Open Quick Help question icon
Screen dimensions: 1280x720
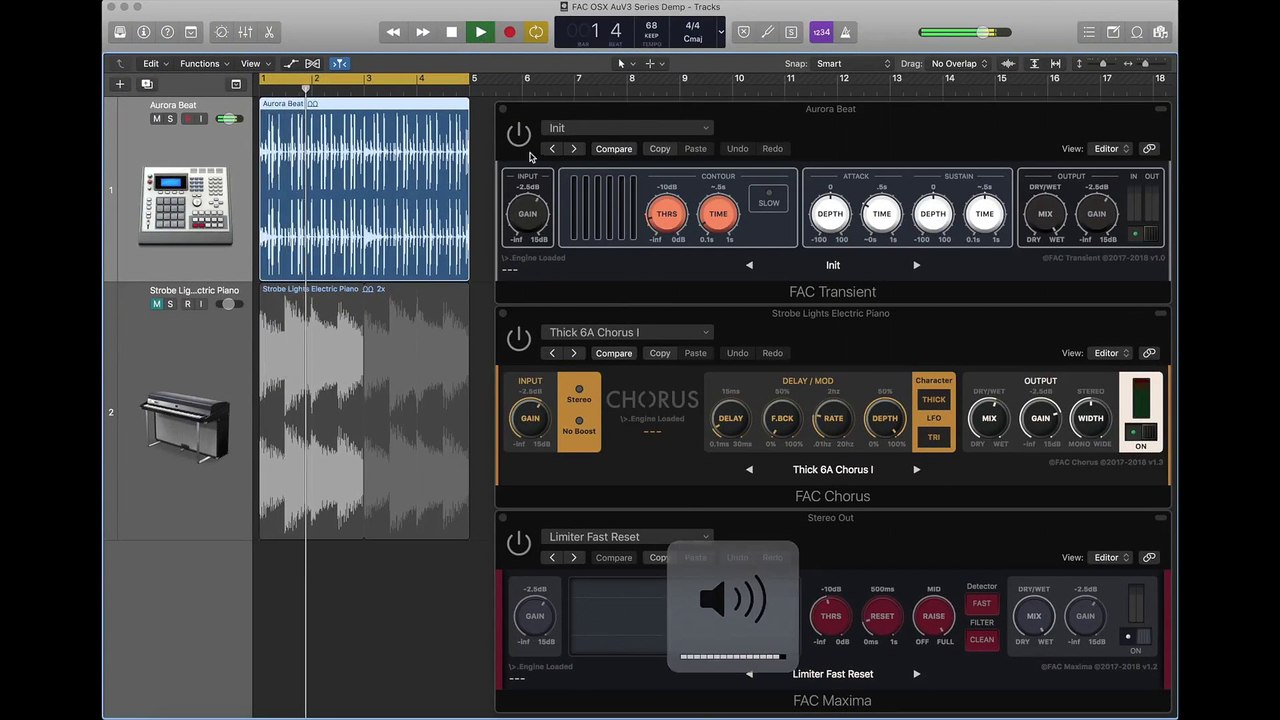pyautogui.click(x=167, y=32)
